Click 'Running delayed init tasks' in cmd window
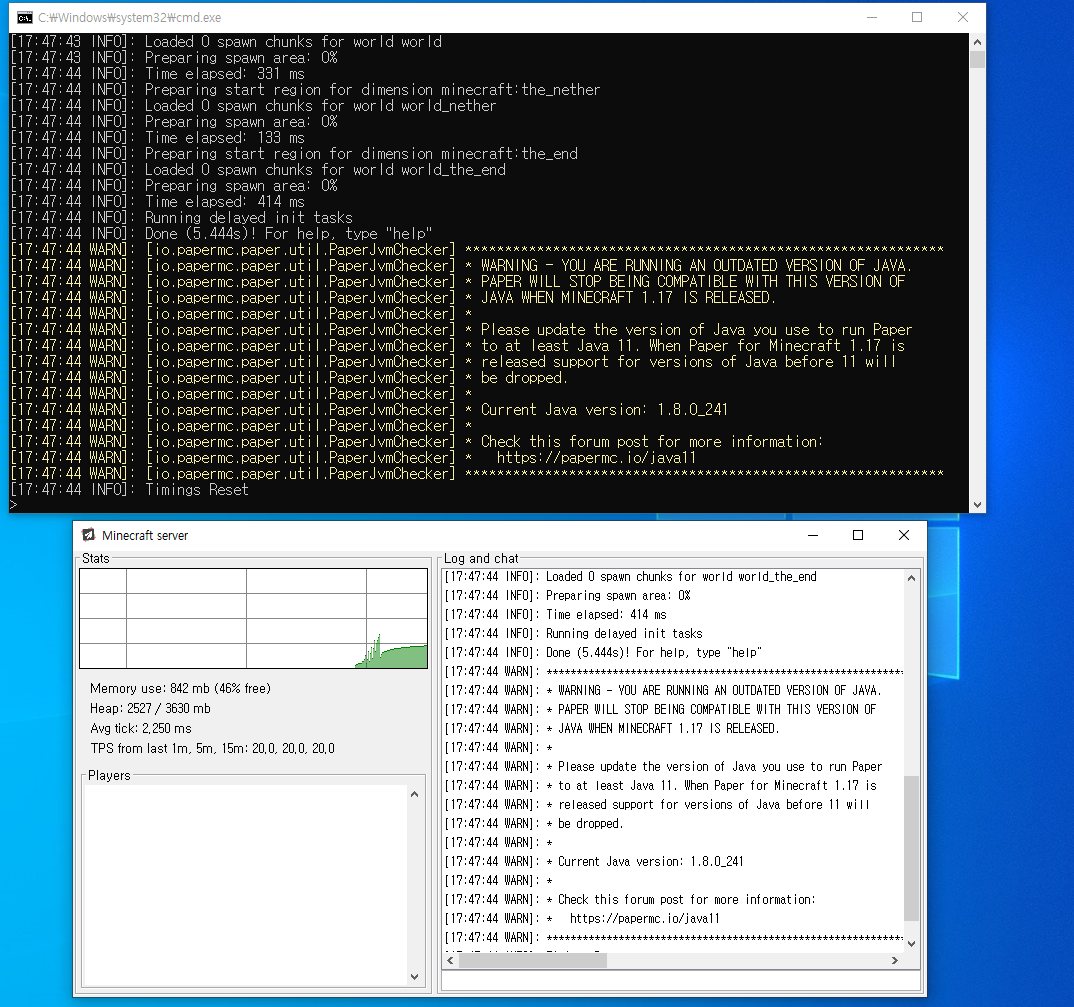 [249, 218]
